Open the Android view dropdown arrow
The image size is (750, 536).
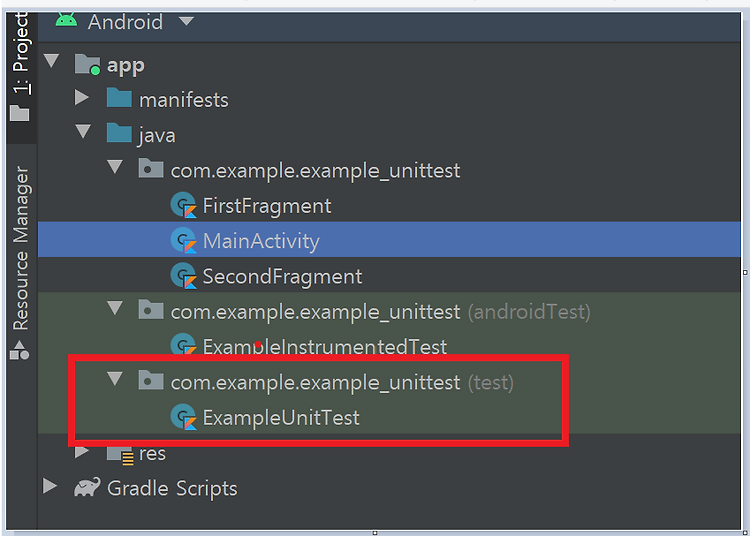pyautogui.click(x=186, y=21)
